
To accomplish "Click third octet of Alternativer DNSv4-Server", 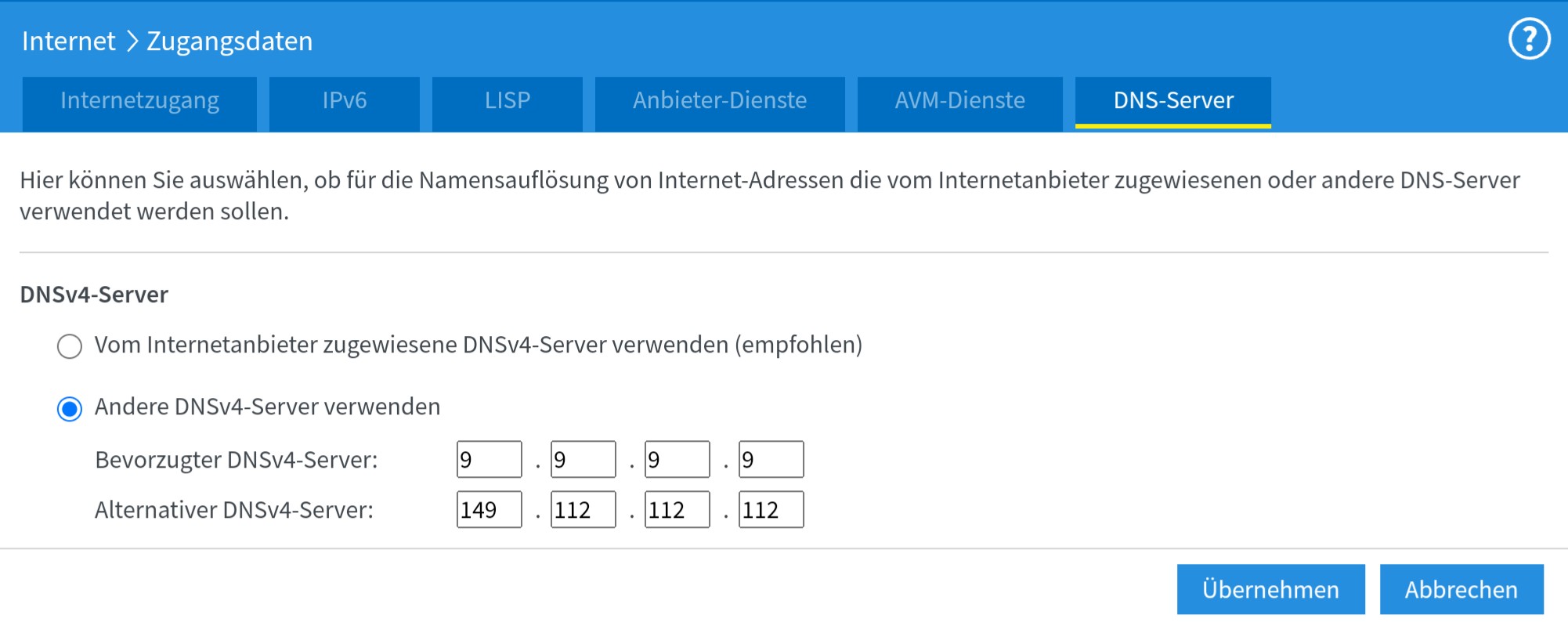I will 677,510.
